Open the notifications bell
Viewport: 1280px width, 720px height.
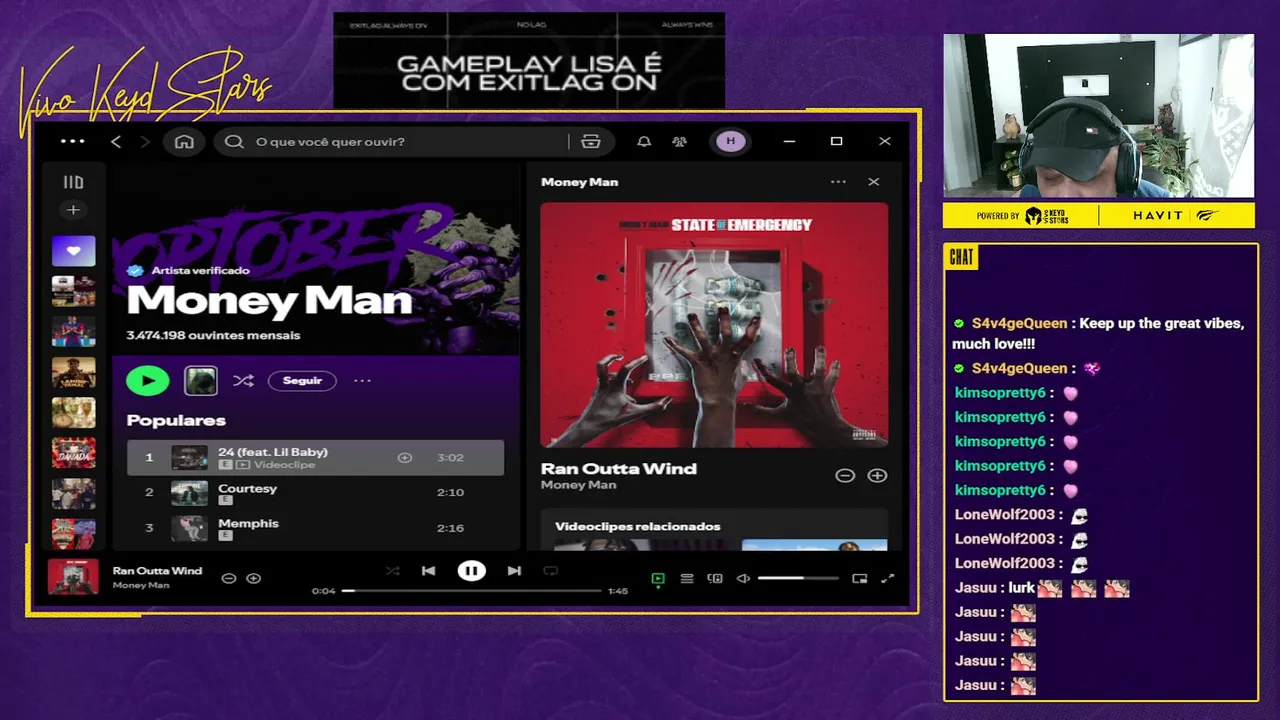point(644,142)
